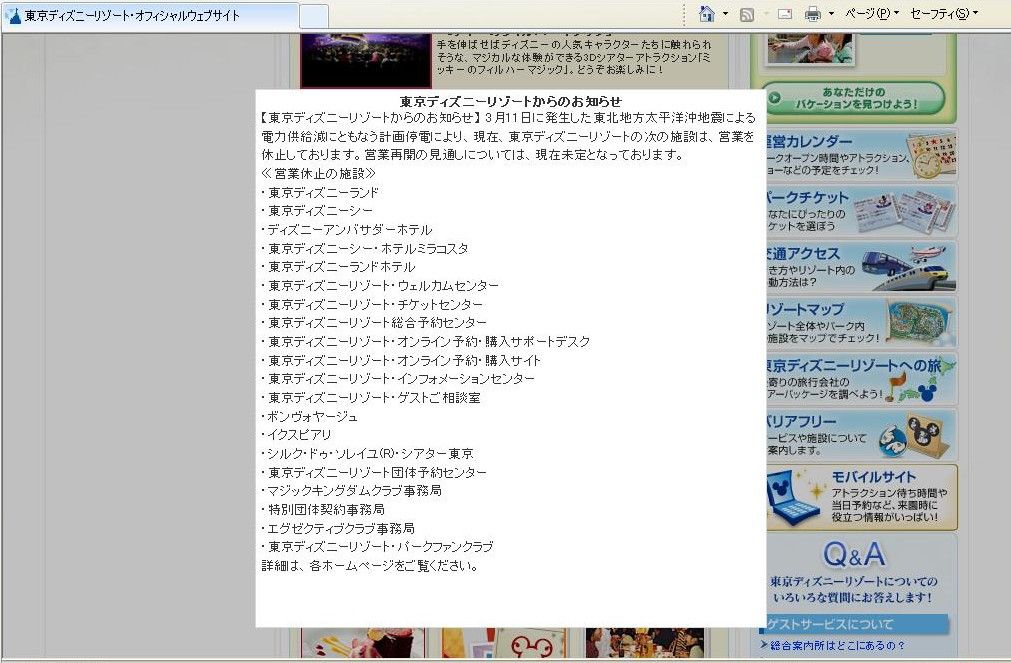This screenshot has width=1011, height=663.
Task: Open the 運営カレンダー banner
Action: pos(861,155)
